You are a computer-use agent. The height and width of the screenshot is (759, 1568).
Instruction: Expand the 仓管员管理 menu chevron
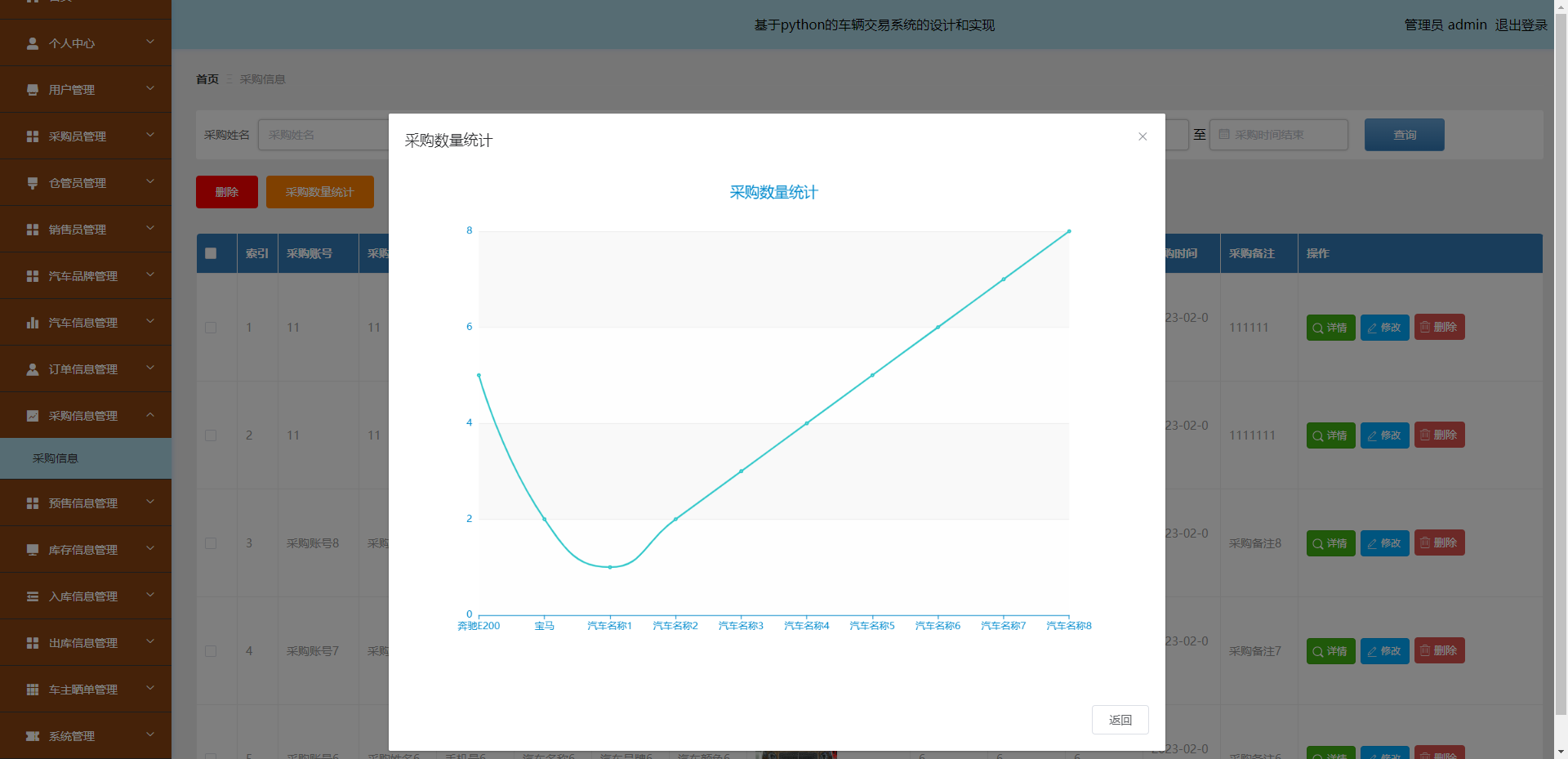click(150, 181)
